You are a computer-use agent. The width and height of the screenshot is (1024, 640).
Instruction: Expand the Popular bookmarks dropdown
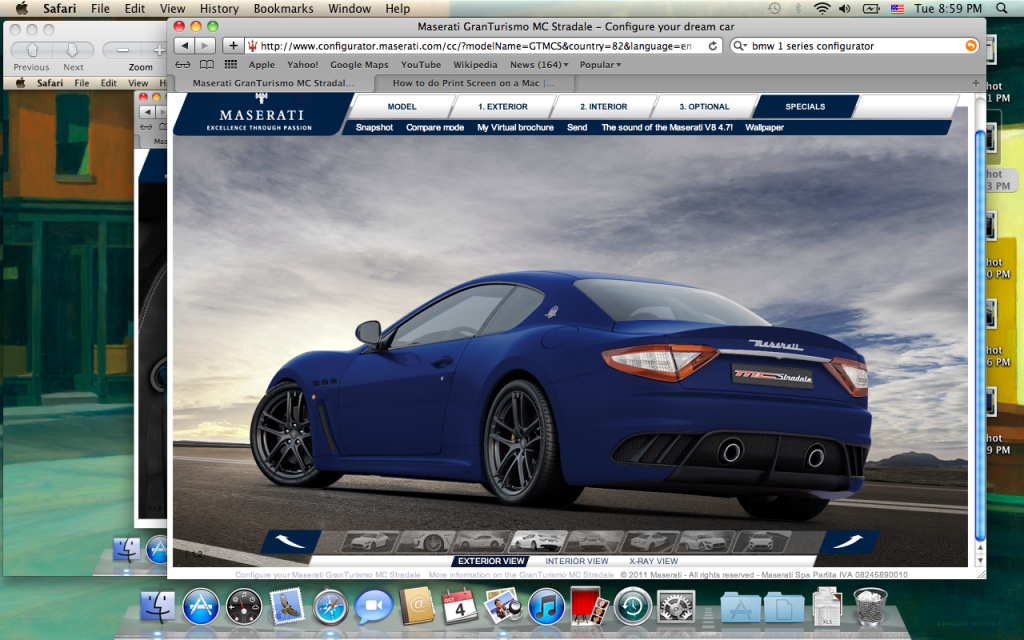coord(600,65)
